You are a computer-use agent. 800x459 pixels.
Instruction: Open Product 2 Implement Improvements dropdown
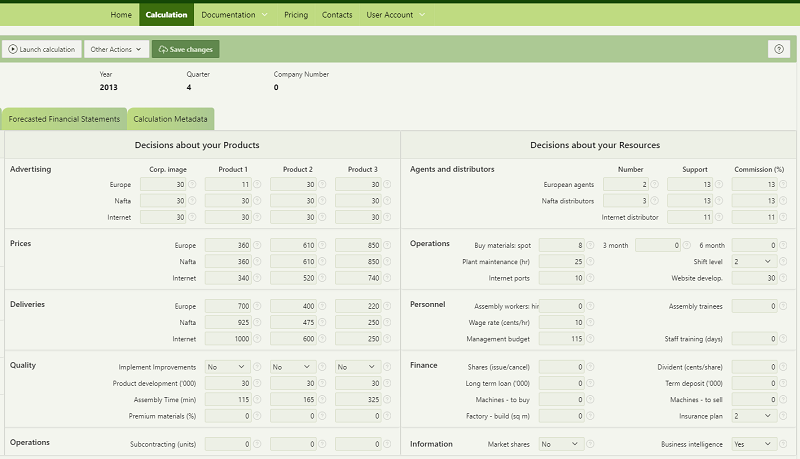tap(293, 367)
